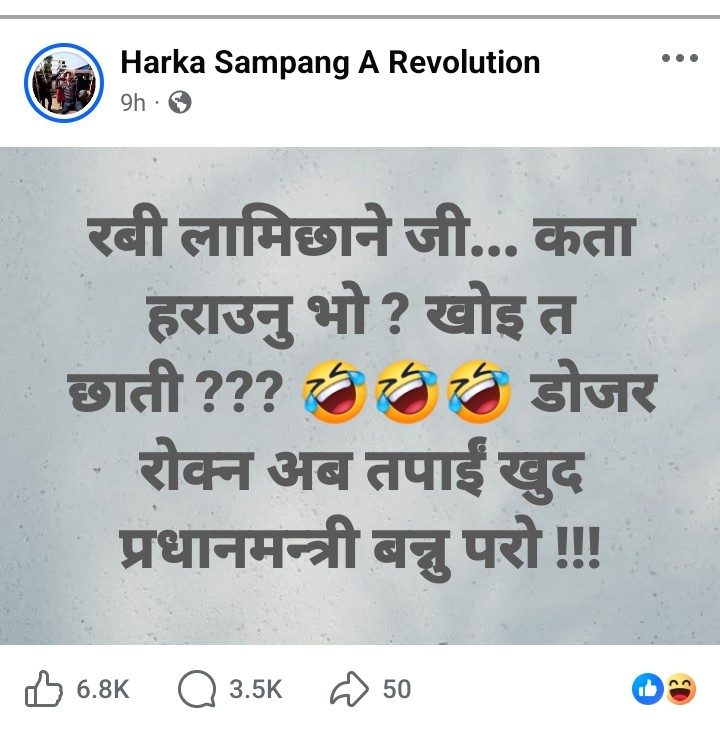The height and width of the screenshot is (729, 720).
Task: View the 6.8K likes count
Action: pos(103,689)
